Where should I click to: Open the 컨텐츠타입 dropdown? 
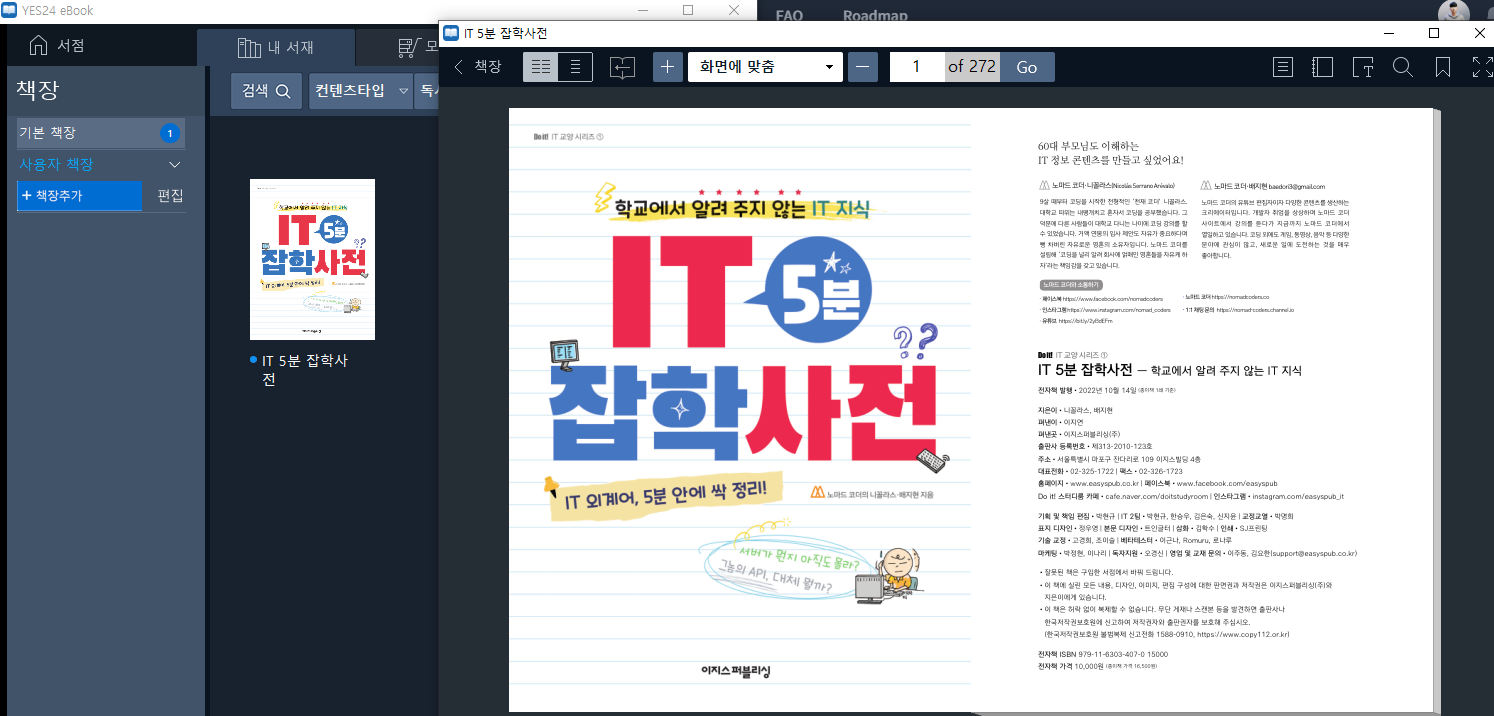361,91
